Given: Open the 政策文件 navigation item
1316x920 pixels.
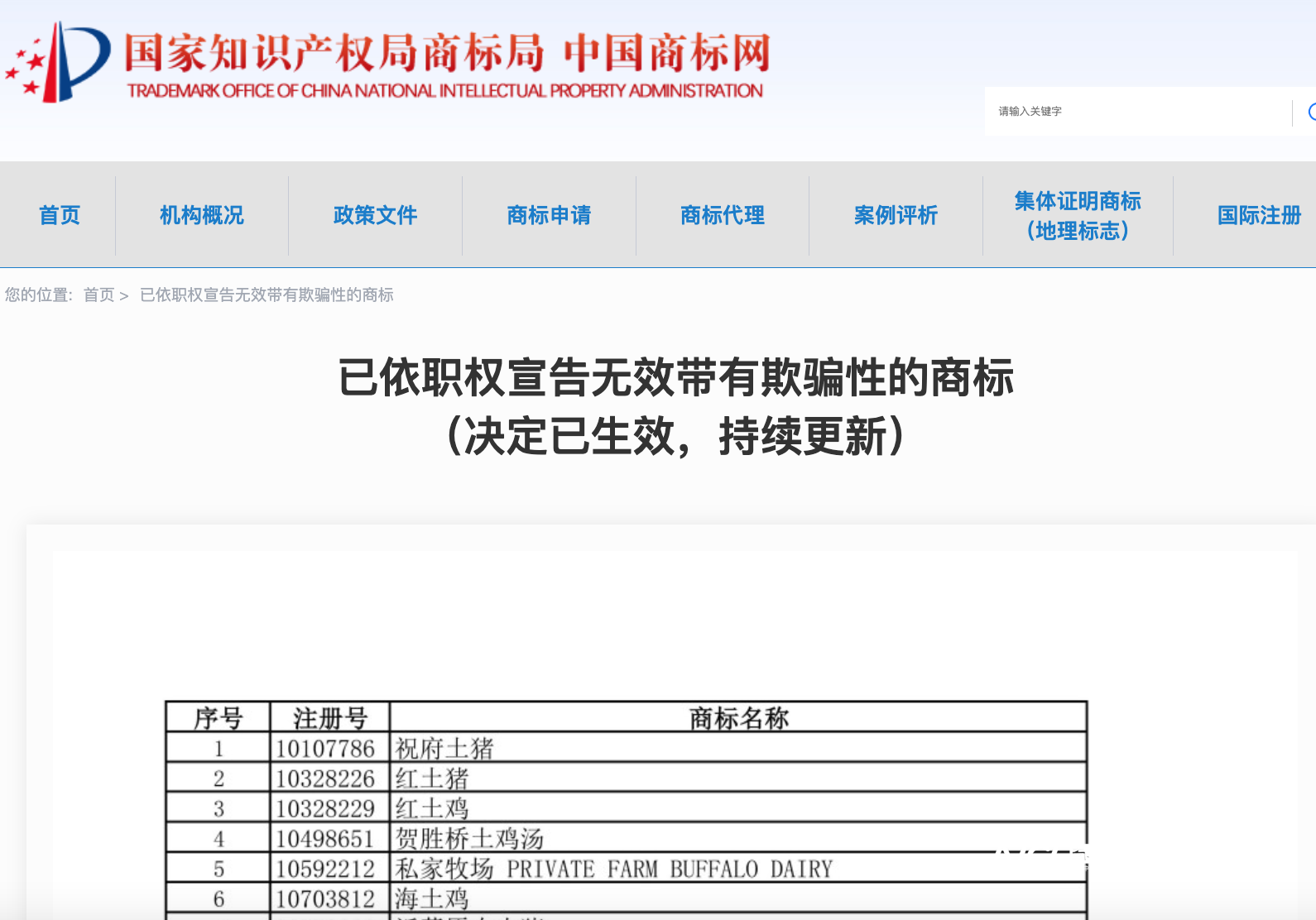Looking at the screenshot, I should [376, 215].
